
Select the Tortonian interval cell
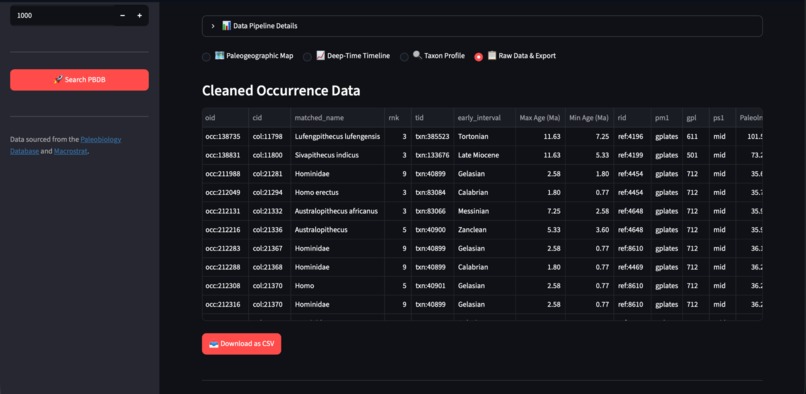[484, 136]
